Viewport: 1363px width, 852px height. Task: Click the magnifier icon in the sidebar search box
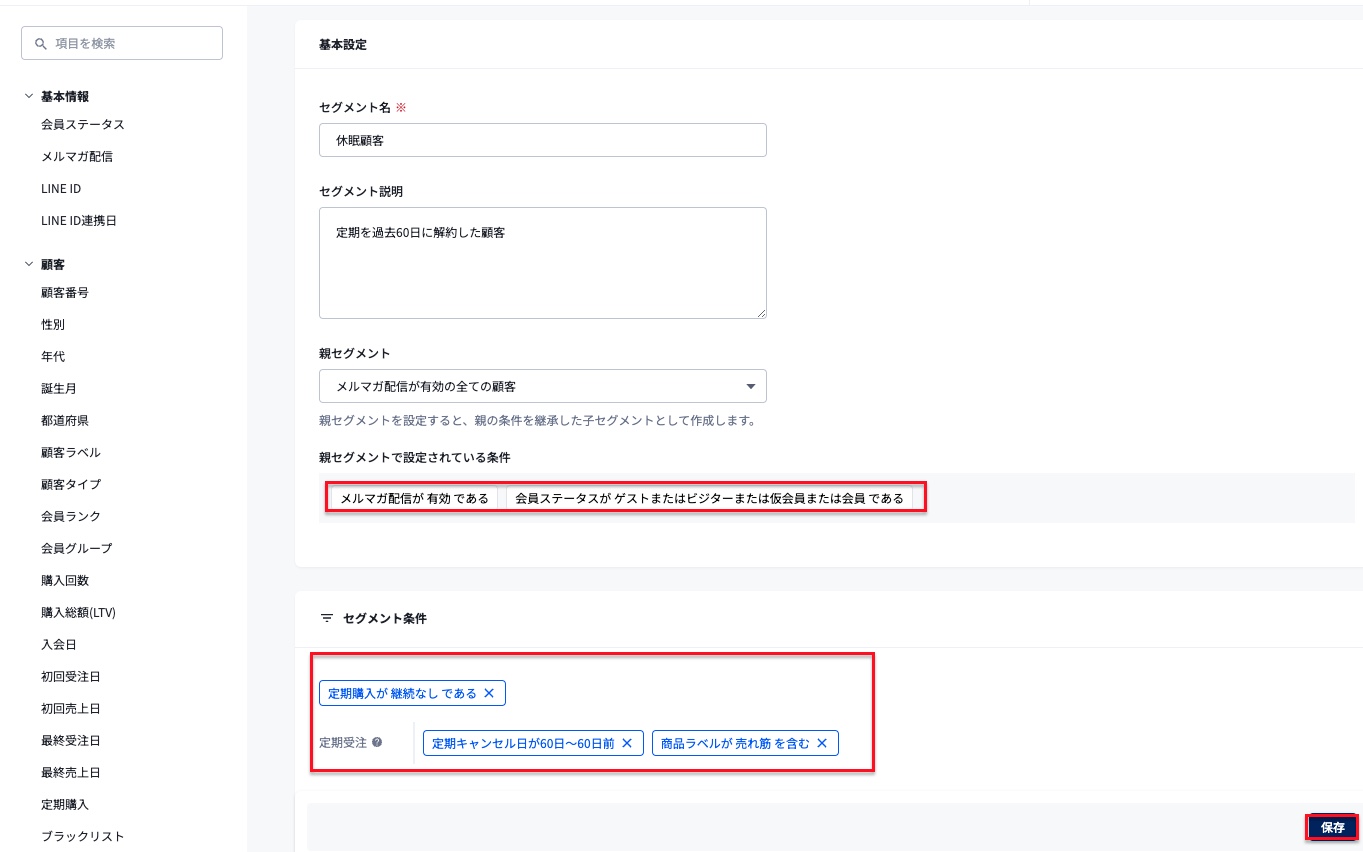pyautogui.click(x=40, y=43)
